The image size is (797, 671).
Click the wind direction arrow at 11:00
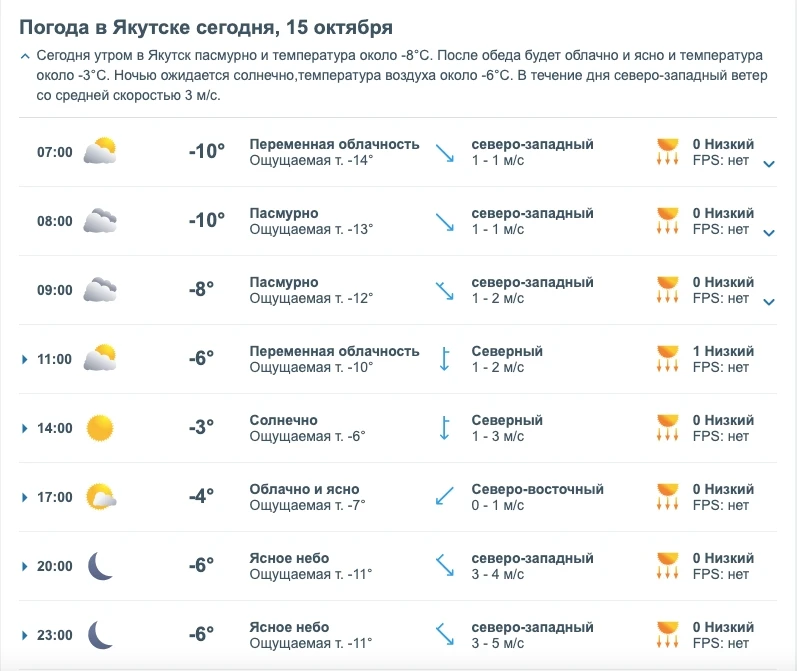[x=445, y=359]
